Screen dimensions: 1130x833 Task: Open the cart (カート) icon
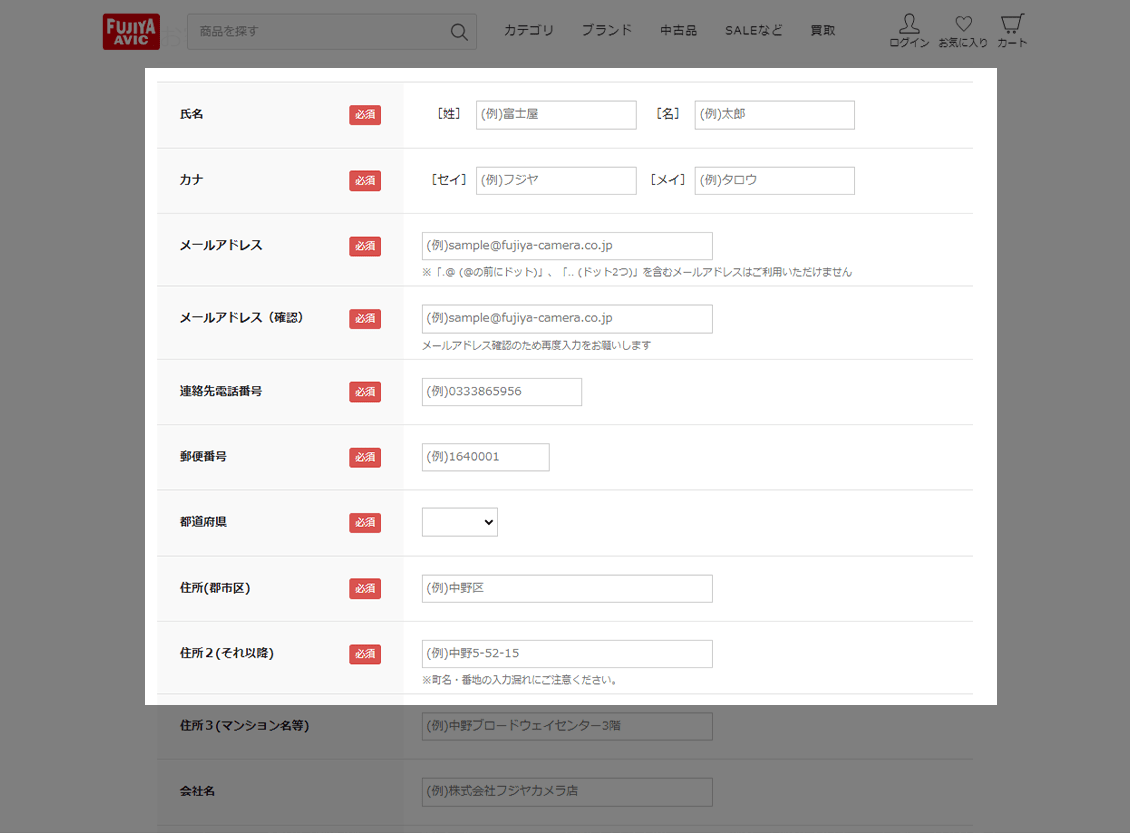tap(1012, 31)
